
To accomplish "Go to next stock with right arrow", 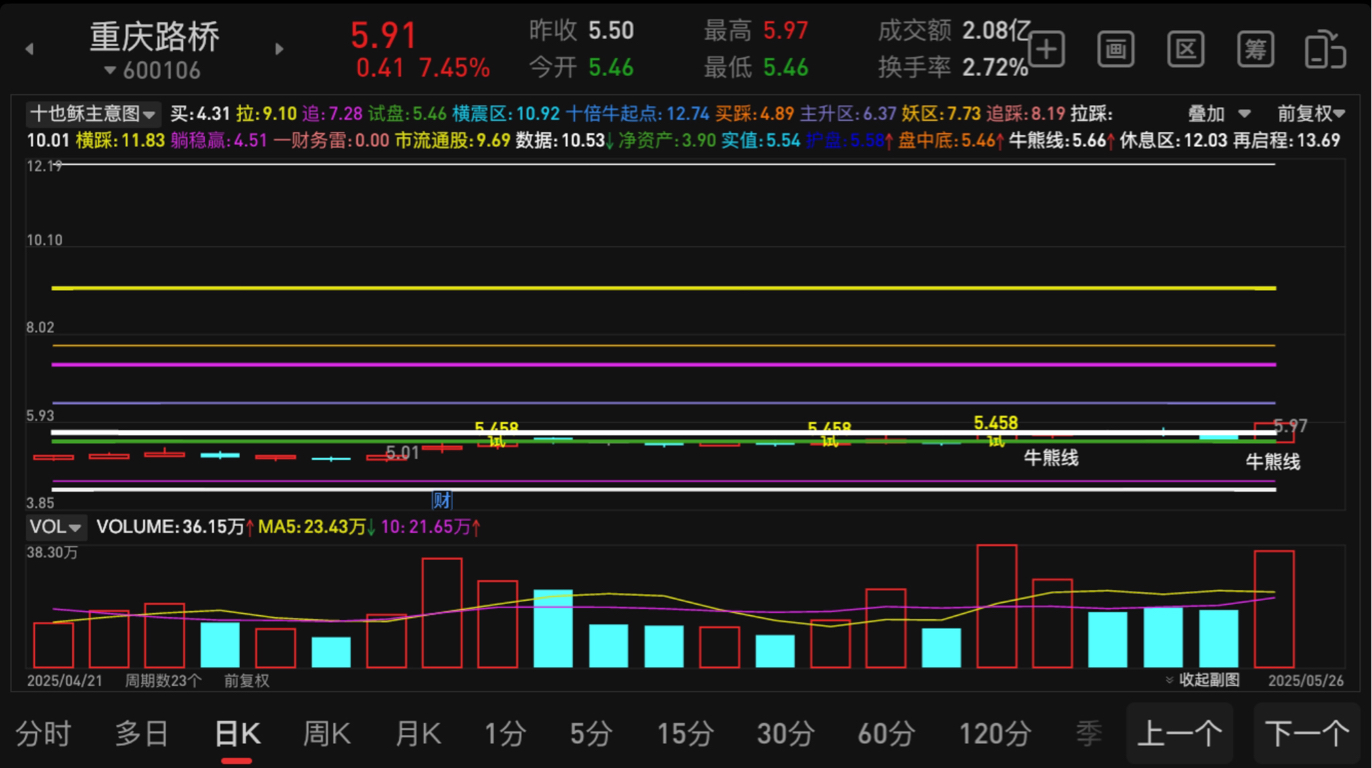I will (279, 49).
